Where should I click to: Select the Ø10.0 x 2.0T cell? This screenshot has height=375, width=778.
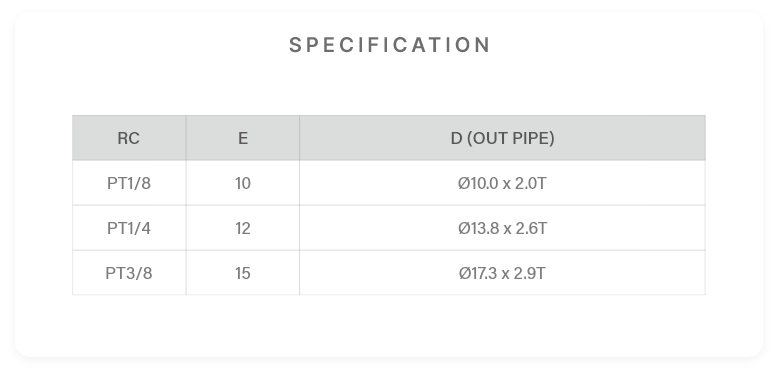click(x=502, y=183)
